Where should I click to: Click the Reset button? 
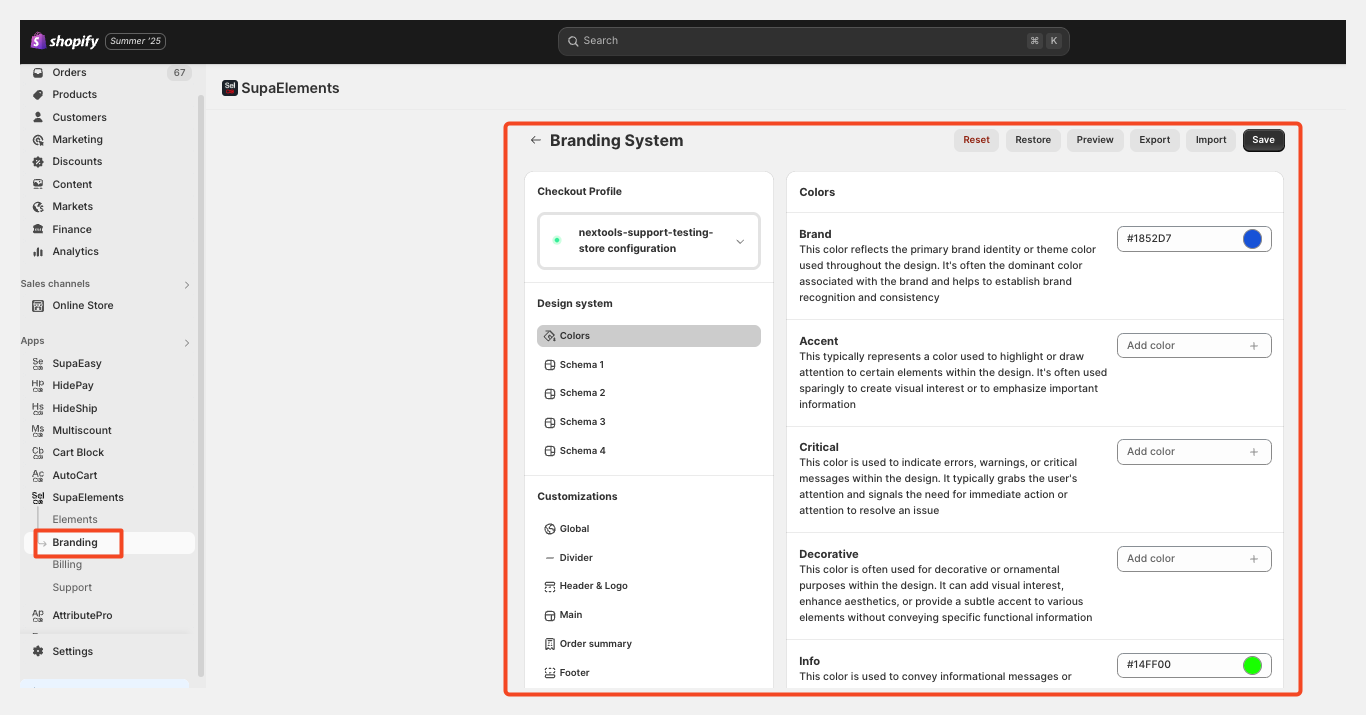coord(976,140)
